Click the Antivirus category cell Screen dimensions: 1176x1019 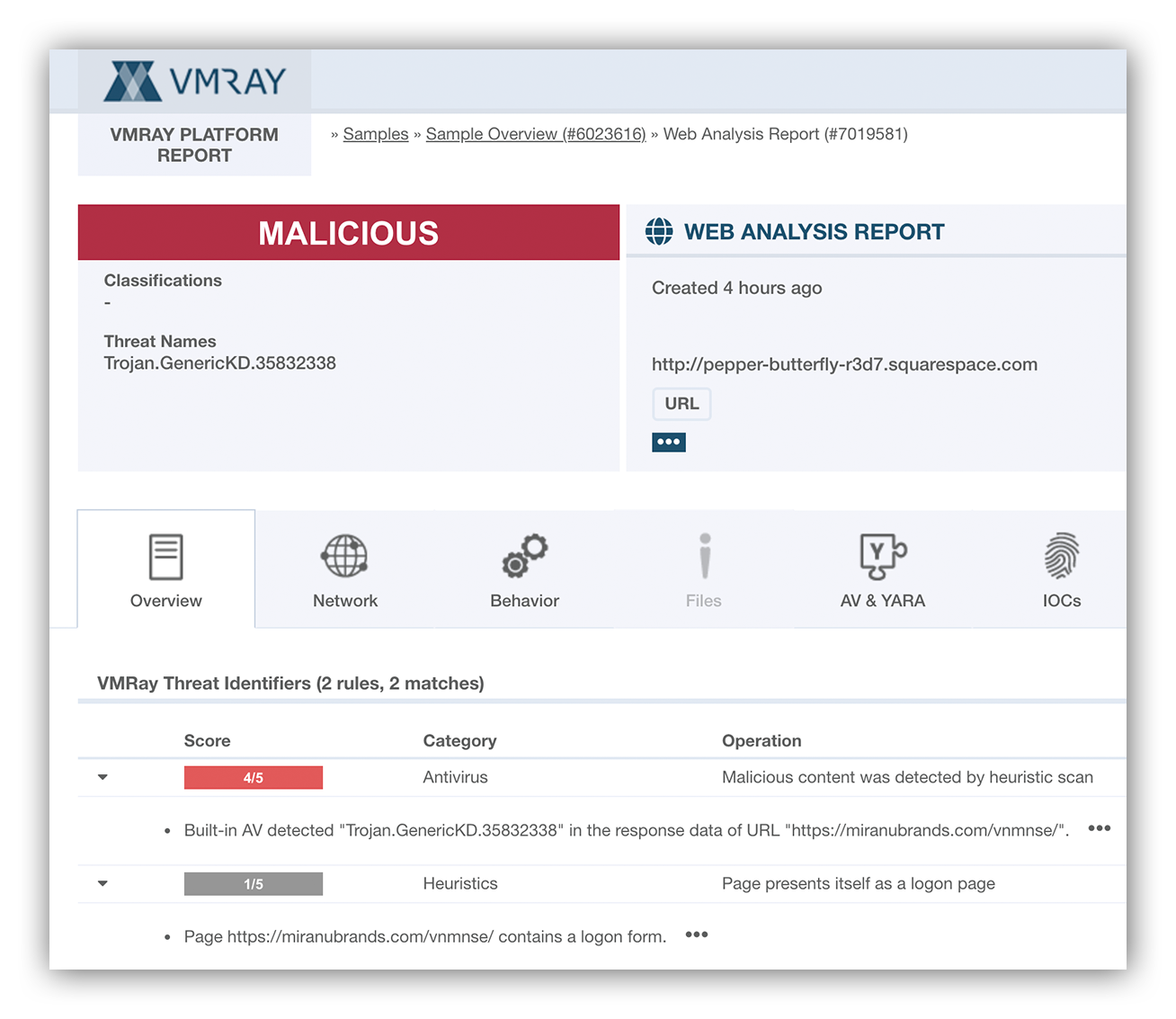[456, 777]
